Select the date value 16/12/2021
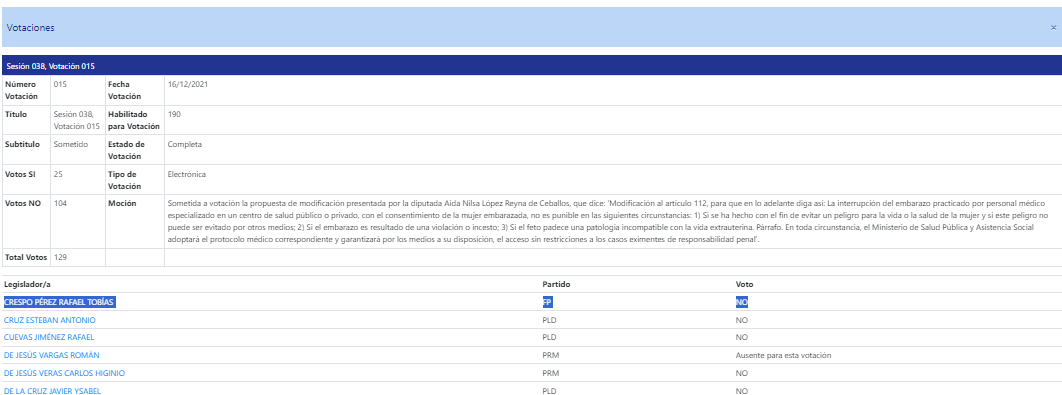This screenshot has height=395, width=1062. [188, 85]
